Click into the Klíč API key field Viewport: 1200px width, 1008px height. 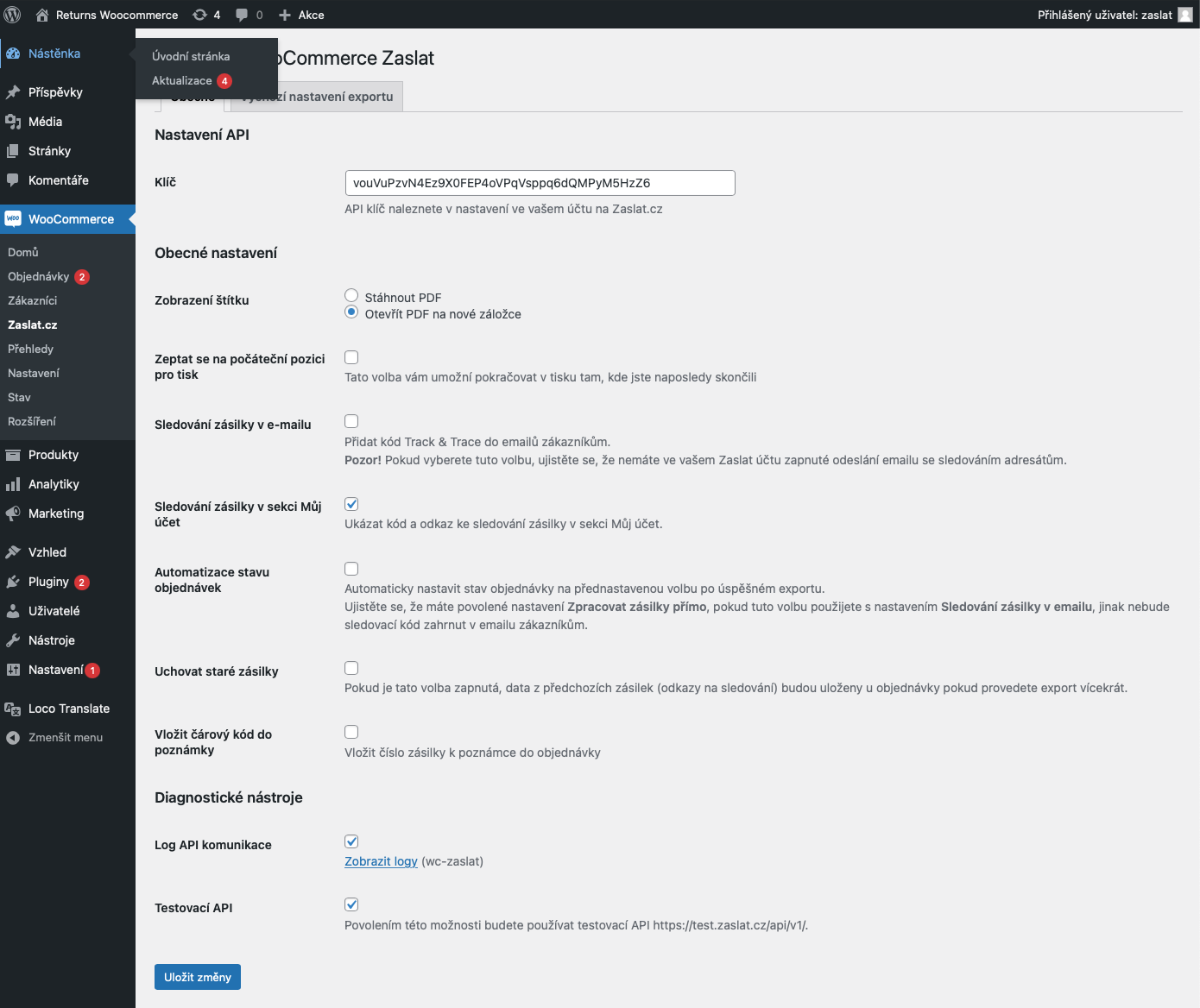(540, 183)
